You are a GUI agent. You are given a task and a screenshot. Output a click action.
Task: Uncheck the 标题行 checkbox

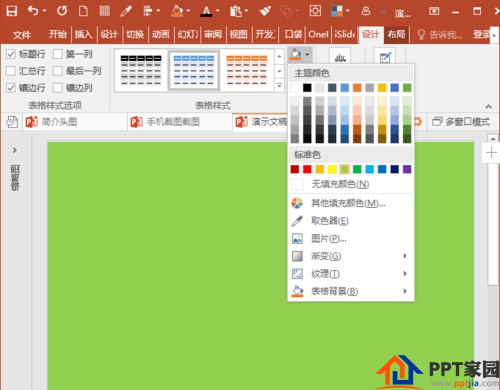11,54
